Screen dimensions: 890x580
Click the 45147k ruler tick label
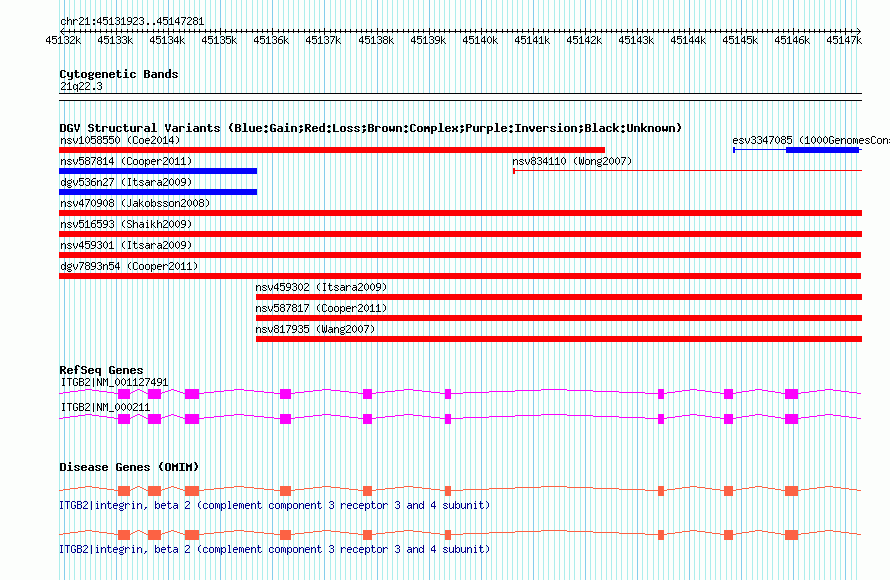[x=844, y=40]
